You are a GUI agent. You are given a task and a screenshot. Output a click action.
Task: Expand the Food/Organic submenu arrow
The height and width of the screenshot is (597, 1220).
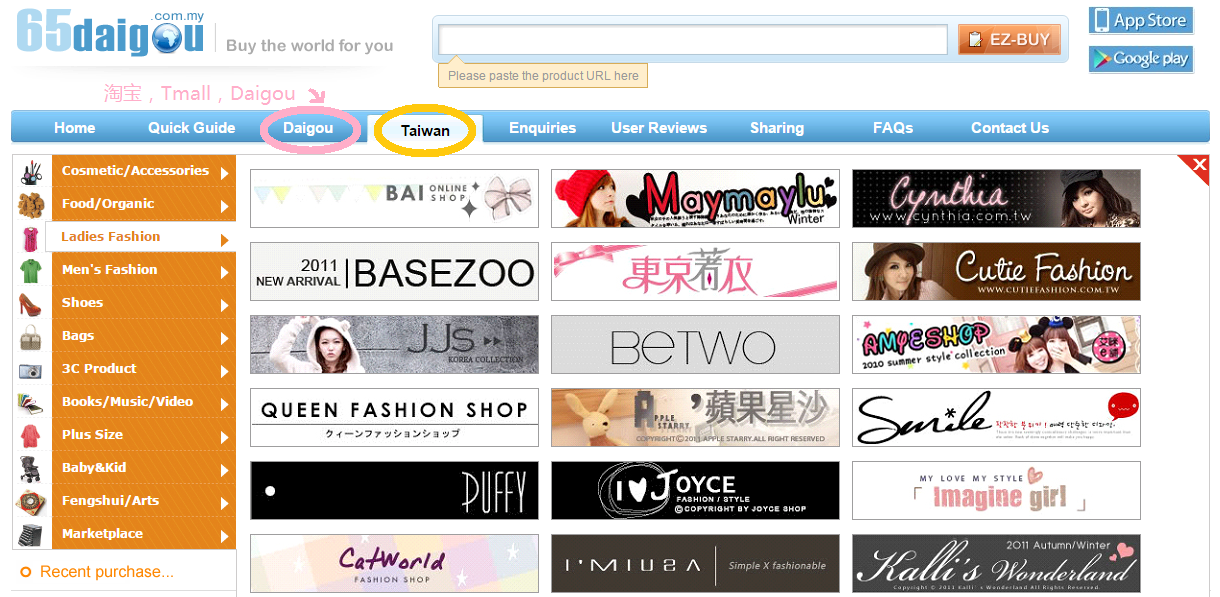[225, 206]
